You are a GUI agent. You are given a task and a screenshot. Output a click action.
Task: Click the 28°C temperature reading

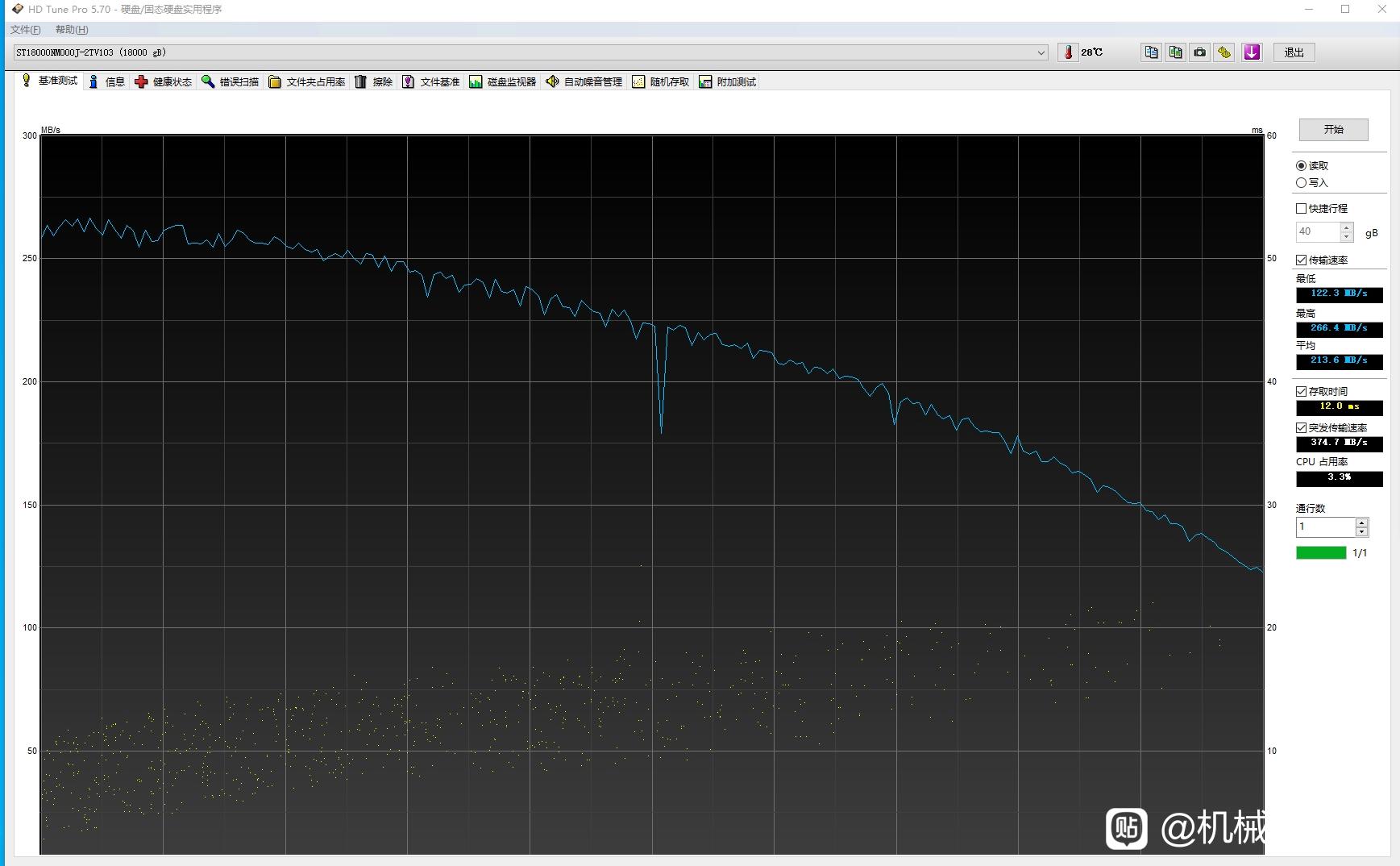(x=1092, y=52)
